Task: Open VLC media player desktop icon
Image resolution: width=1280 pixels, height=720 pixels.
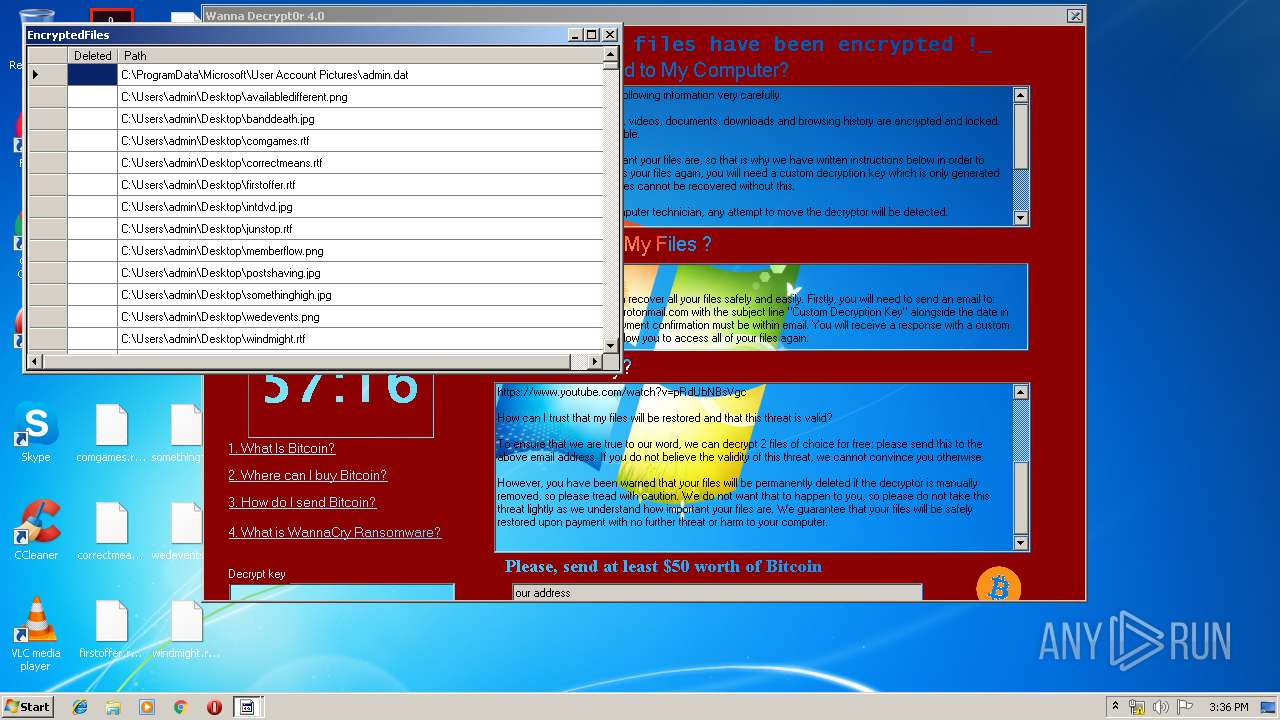Action: (35, 634)
